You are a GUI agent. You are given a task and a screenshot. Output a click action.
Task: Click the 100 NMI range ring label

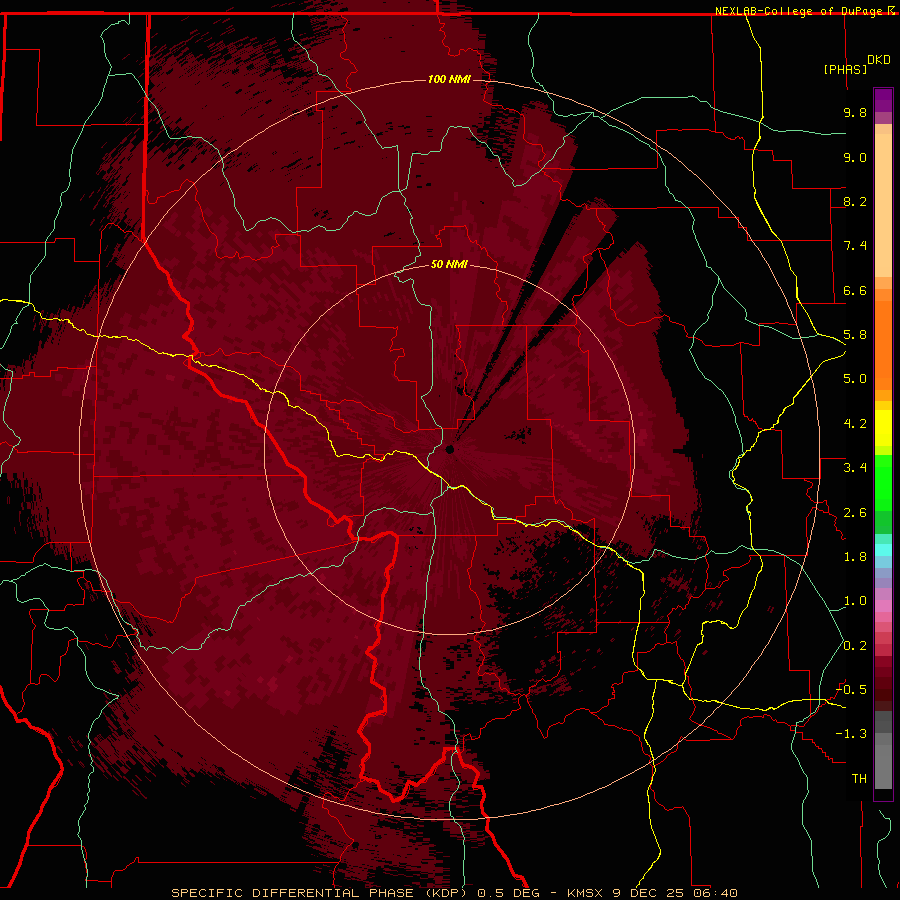(449, 79)
